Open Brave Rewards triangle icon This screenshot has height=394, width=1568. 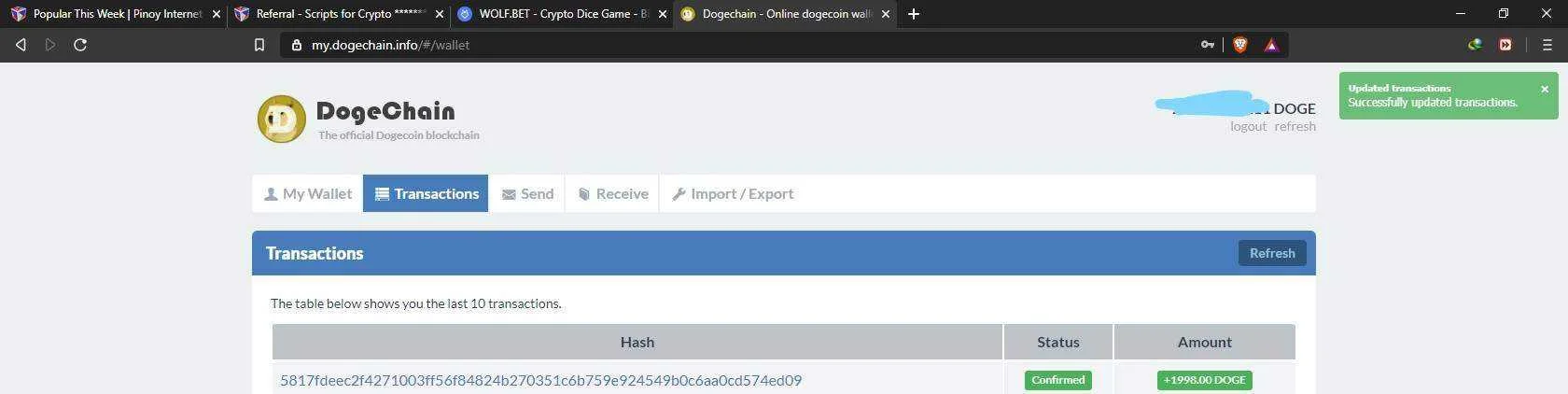point(1271,45)
